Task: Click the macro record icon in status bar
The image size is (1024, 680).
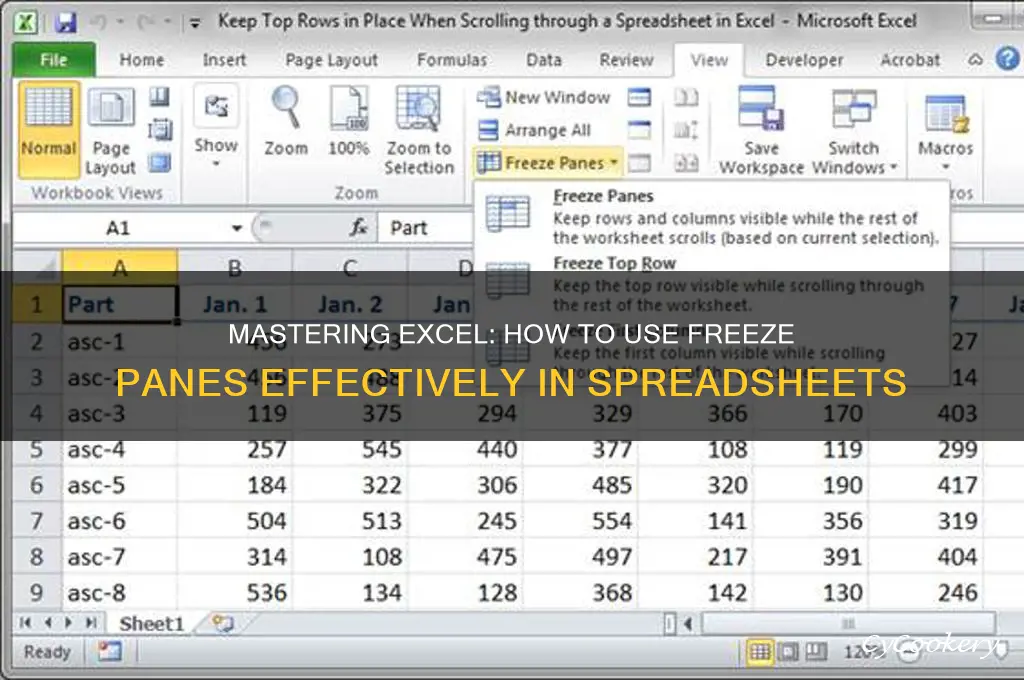Action: tap(110, 651)
